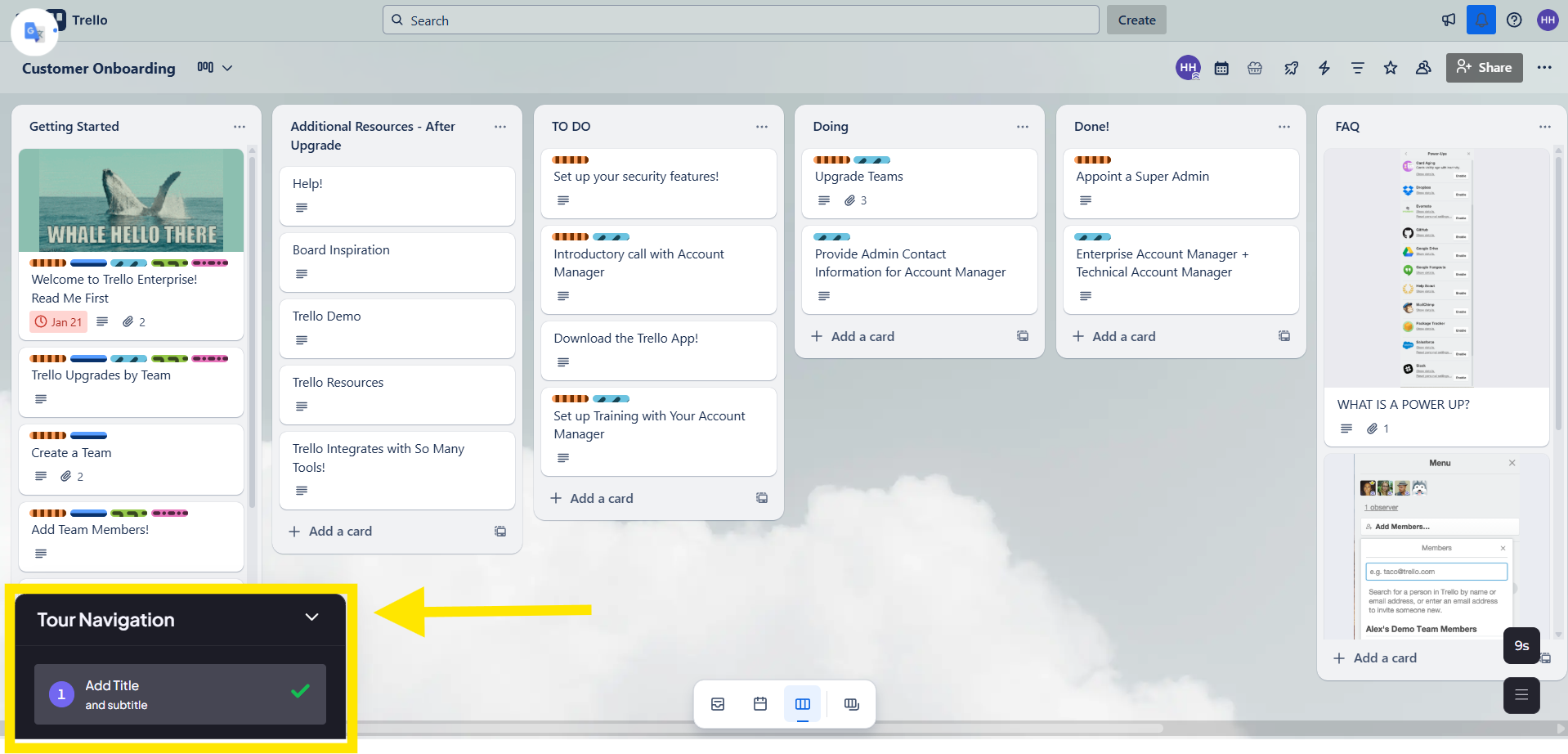
Task: Create from template in Doing list
Action: point(1023,336)
